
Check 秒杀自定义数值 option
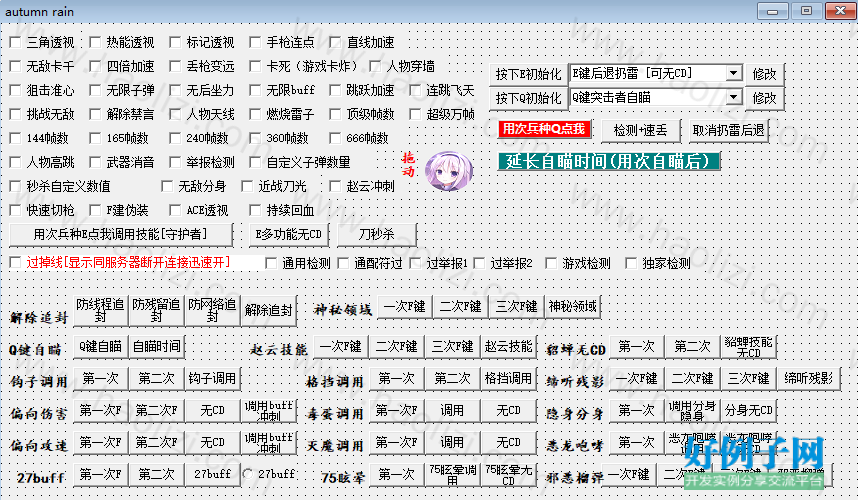15,187
